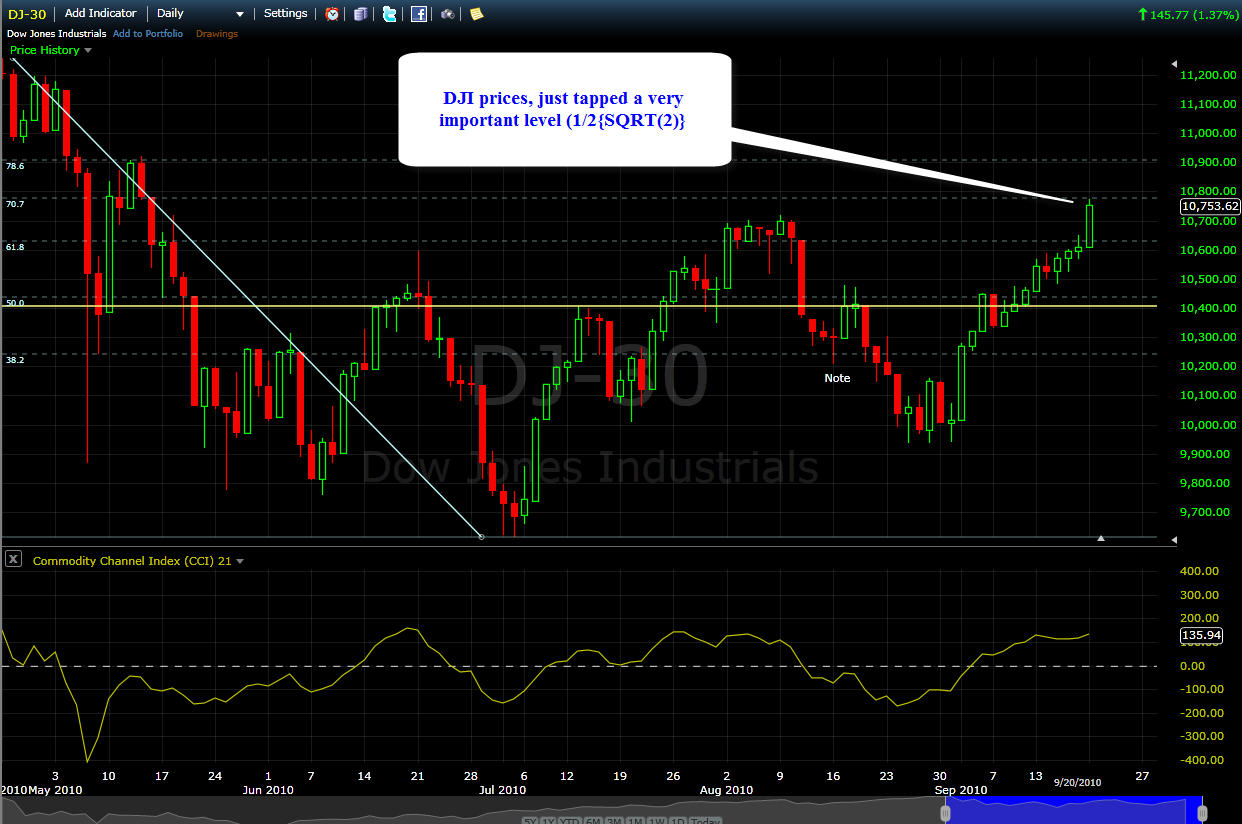Close the CCI indicator panel with X

pyautogui.click(x=14, y=559)
